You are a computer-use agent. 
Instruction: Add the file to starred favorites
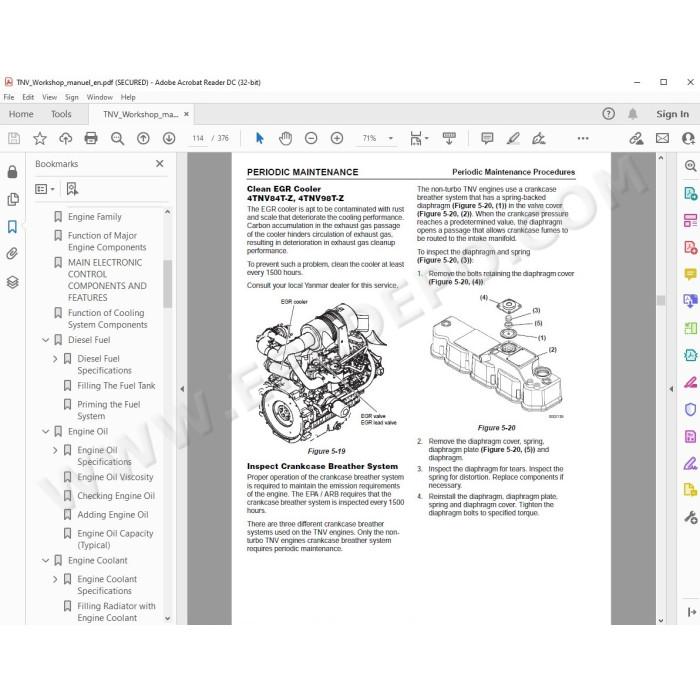(x=40, y=138)
